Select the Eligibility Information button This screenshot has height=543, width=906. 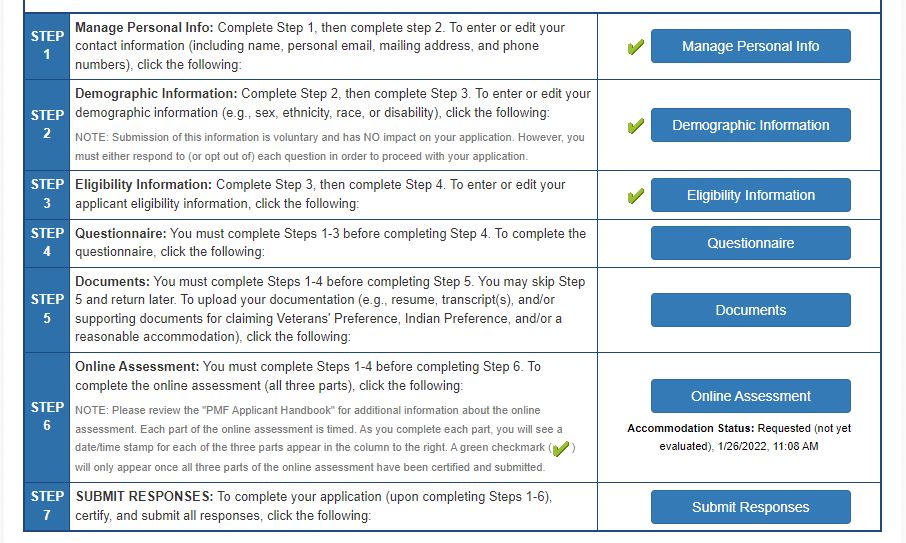point(750,195)
